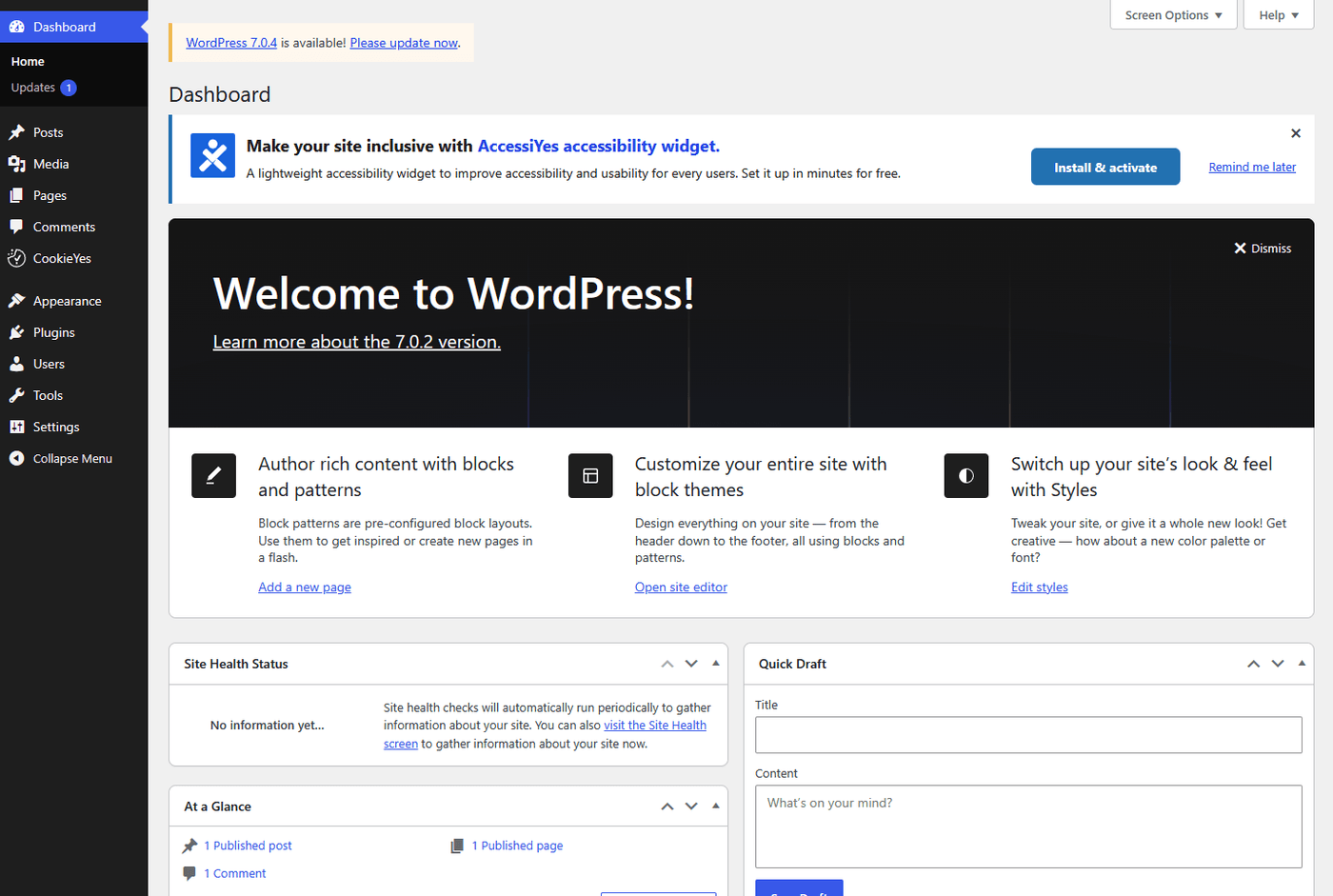Collapse the Quick Draft panel
The height and width of the screenshot is (896, 1333).
(1302, 664)
